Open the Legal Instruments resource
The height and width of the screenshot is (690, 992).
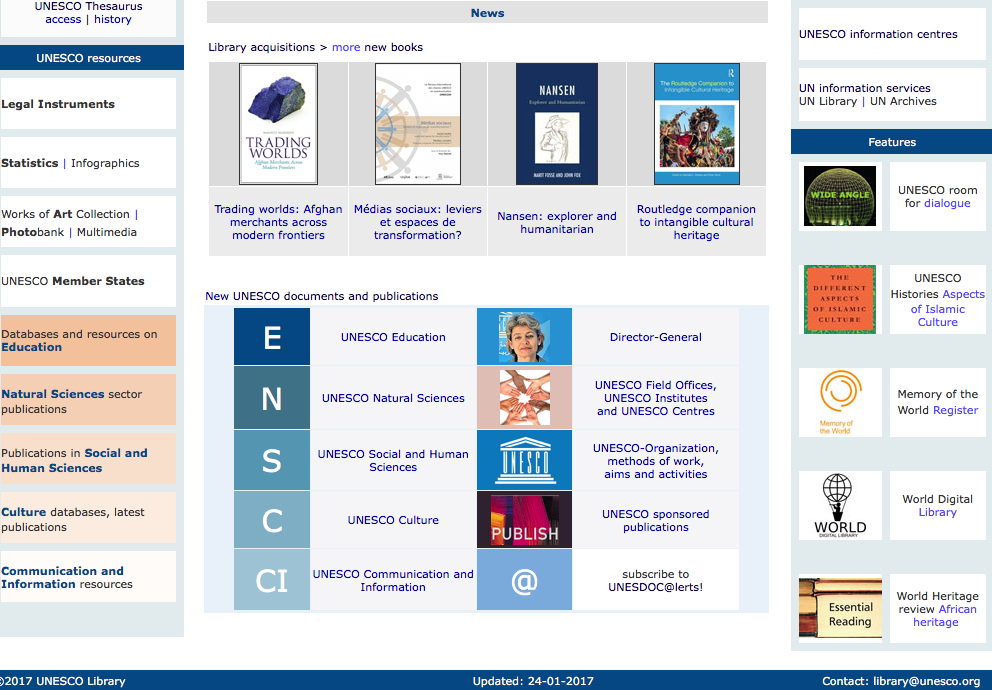click(x=58, y=104)
